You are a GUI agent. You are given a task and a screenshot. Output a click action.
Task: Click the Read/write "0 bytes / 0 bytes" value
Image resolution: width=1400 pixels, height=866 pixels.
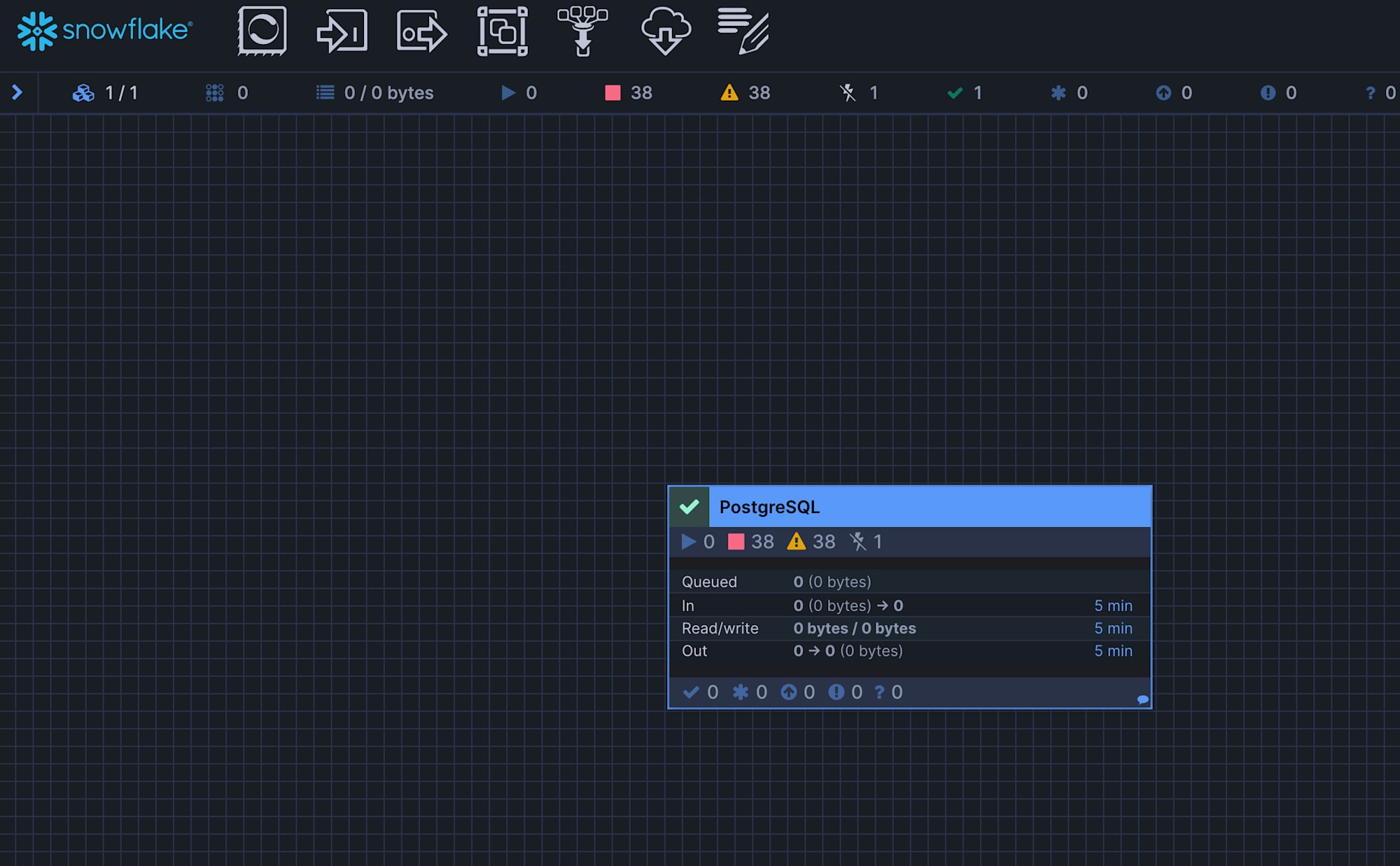(x=855, y=628)
